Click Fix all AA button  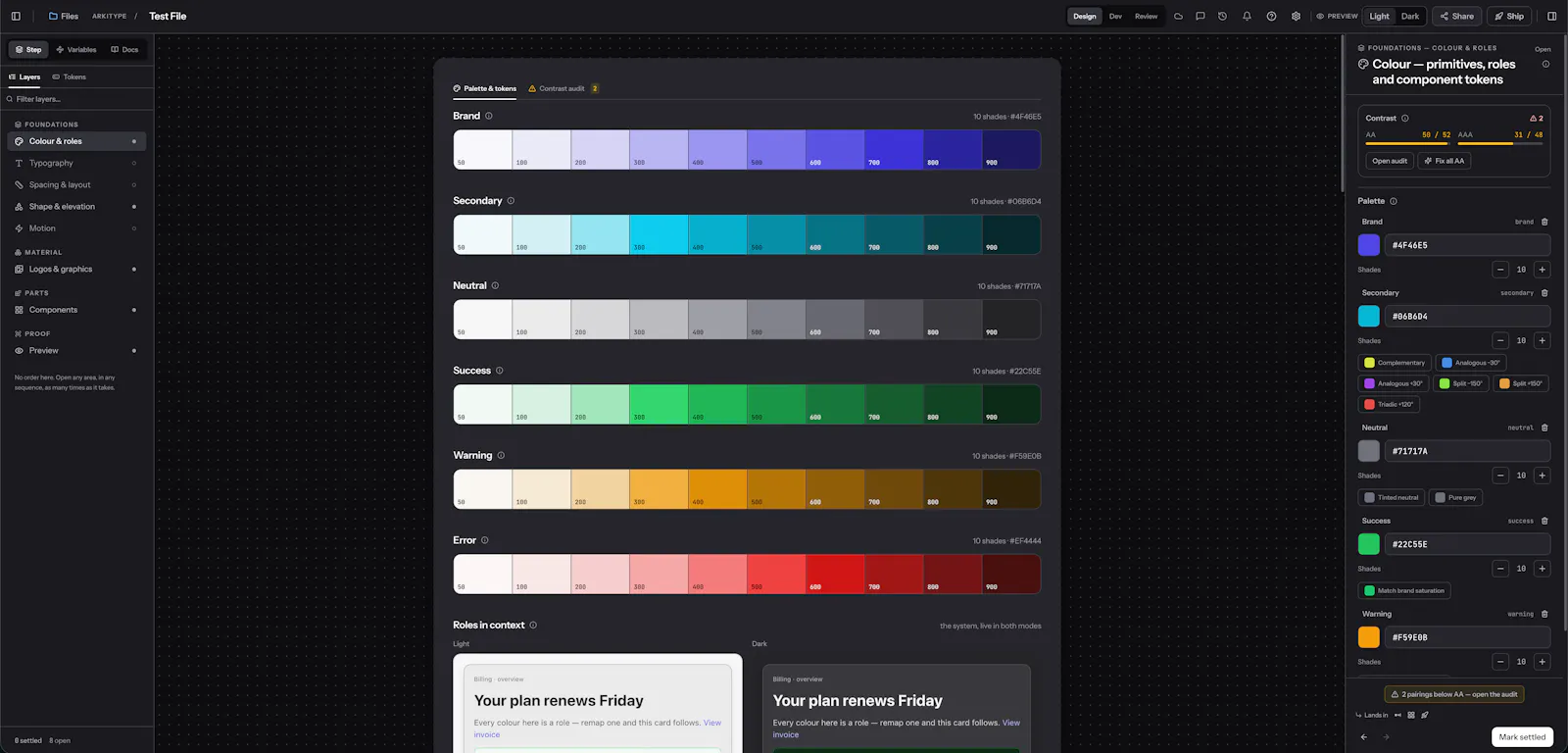[x=1445, y=161]
